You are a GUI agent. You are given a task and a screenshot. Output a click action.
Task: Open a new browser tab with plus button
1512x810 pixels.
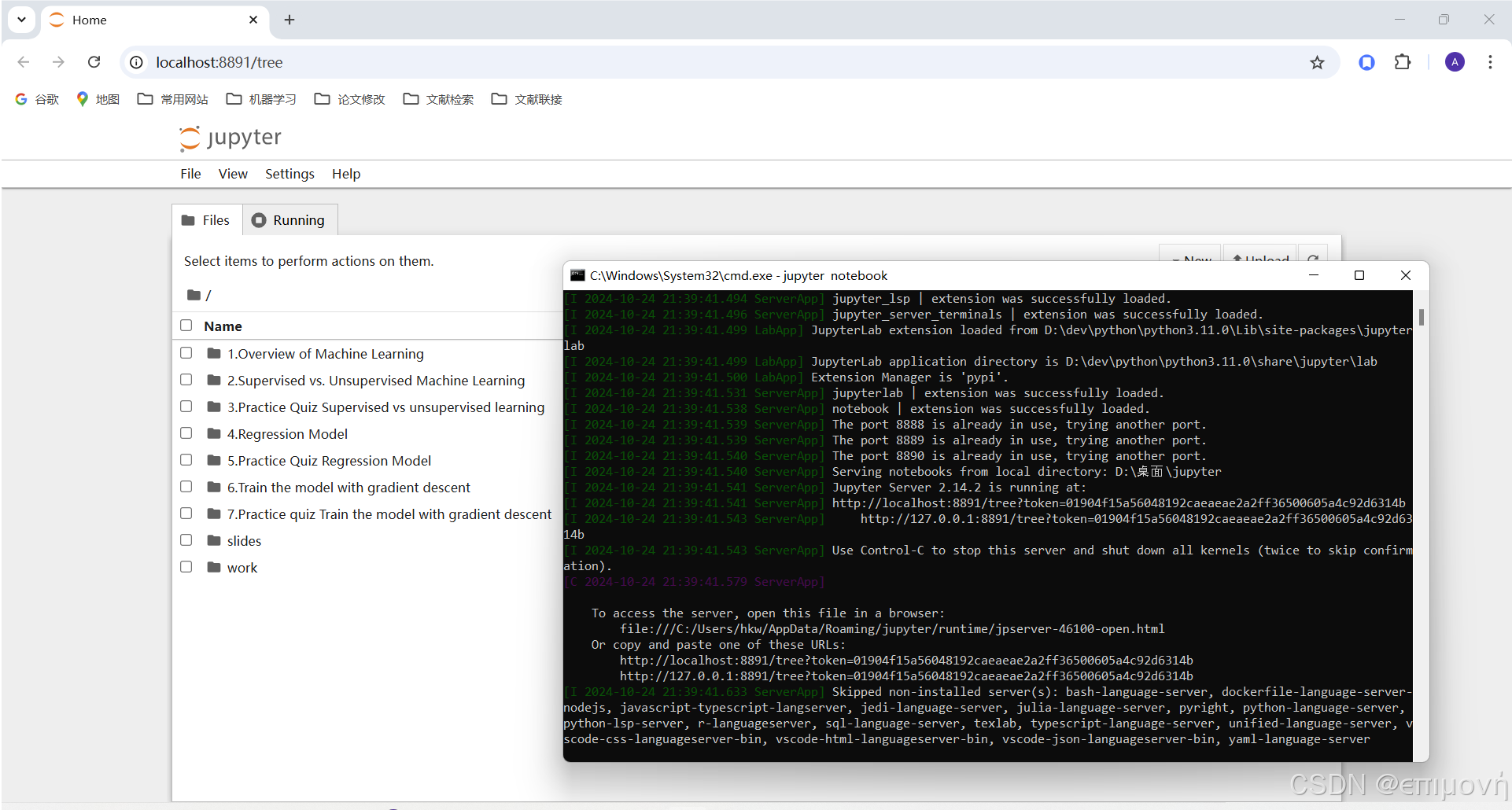point(289,20)
